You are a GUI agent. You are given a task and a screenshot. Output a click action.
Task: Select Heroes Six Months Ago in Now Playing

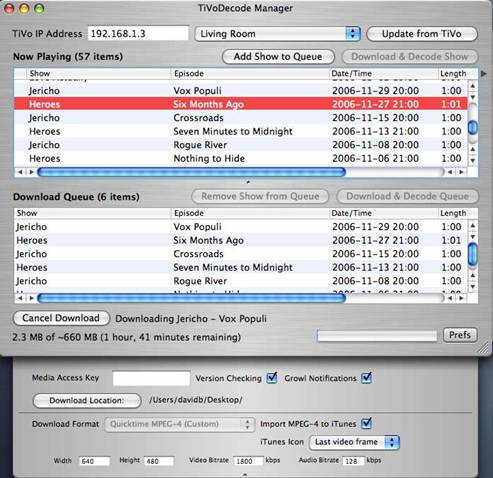pos(241,104)
